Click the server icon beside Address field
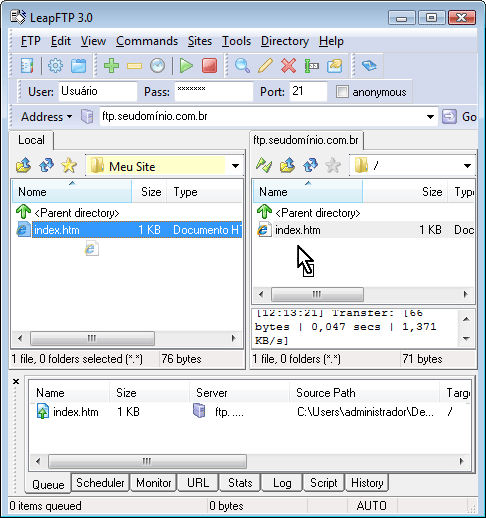This screenshot has width=486, height=518. coord(87,116)
